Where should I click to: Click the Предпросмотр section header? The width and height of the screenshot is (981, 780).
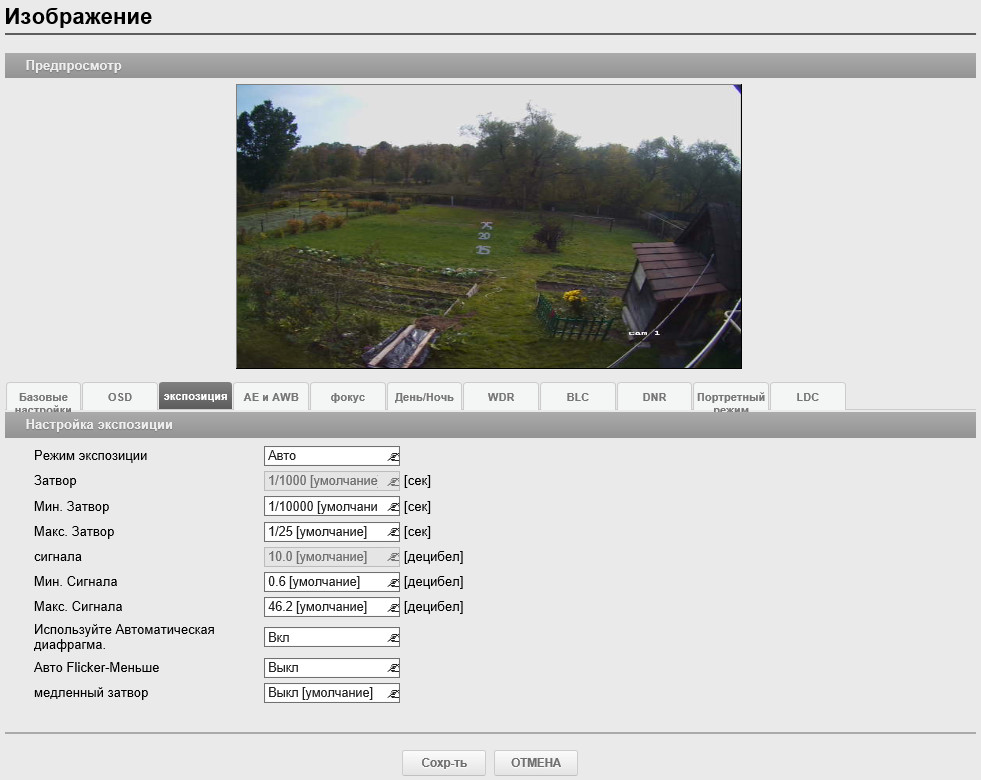coord(490,66)
